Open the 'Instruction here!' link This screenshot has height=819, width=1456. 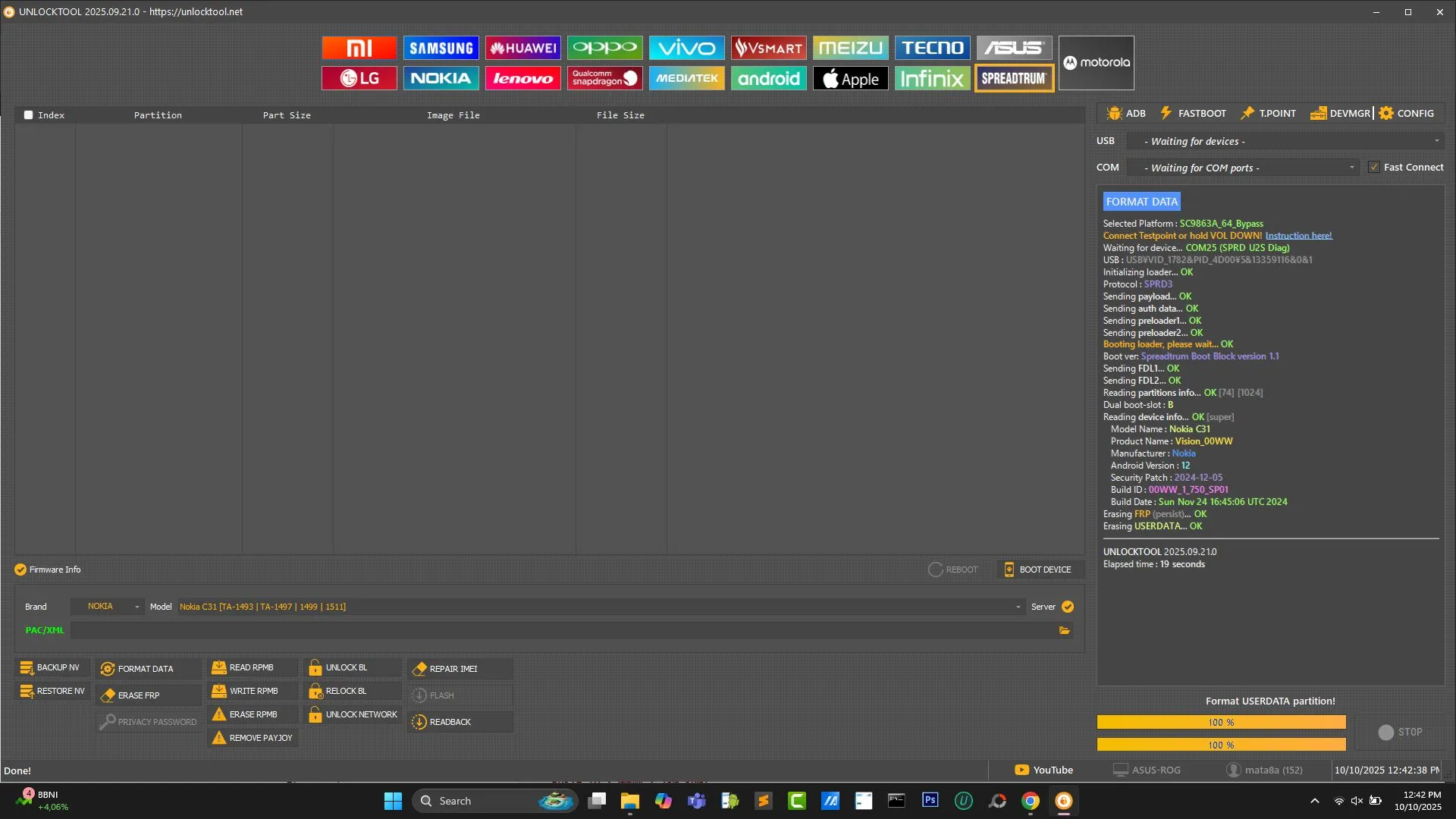coord(1298,236)
